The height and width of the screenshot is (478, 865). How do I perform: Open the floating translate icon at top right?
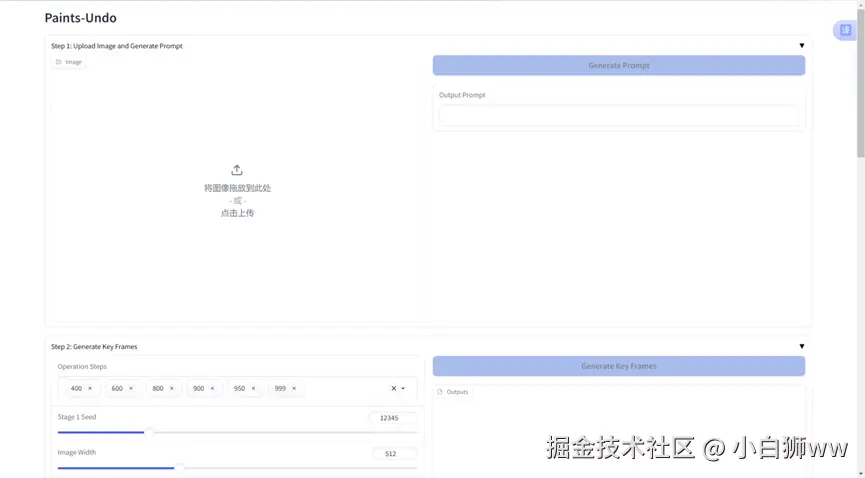845,30
